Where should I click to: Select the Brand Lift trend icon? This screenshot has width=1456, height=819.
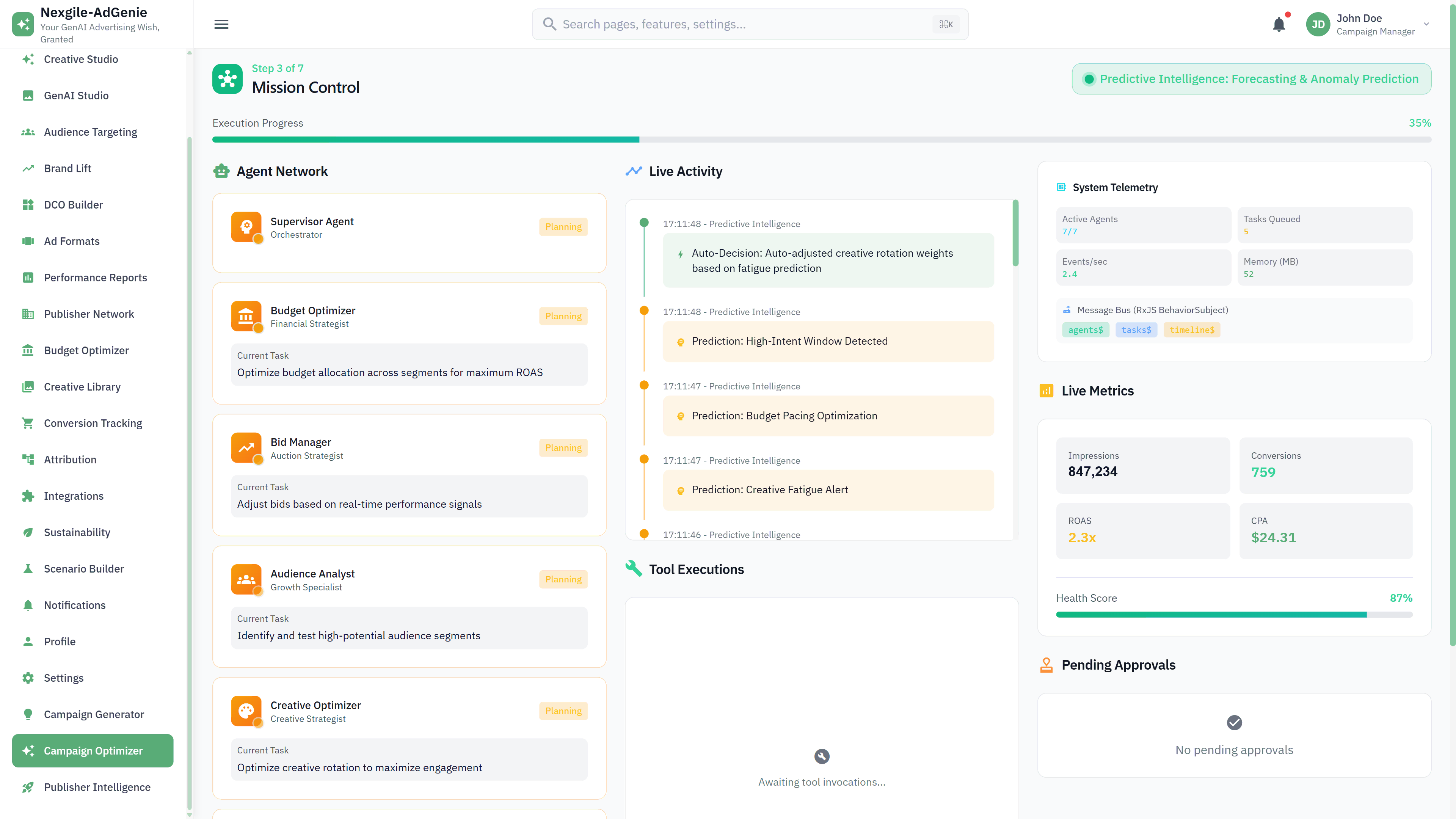[x=28, y=168]
